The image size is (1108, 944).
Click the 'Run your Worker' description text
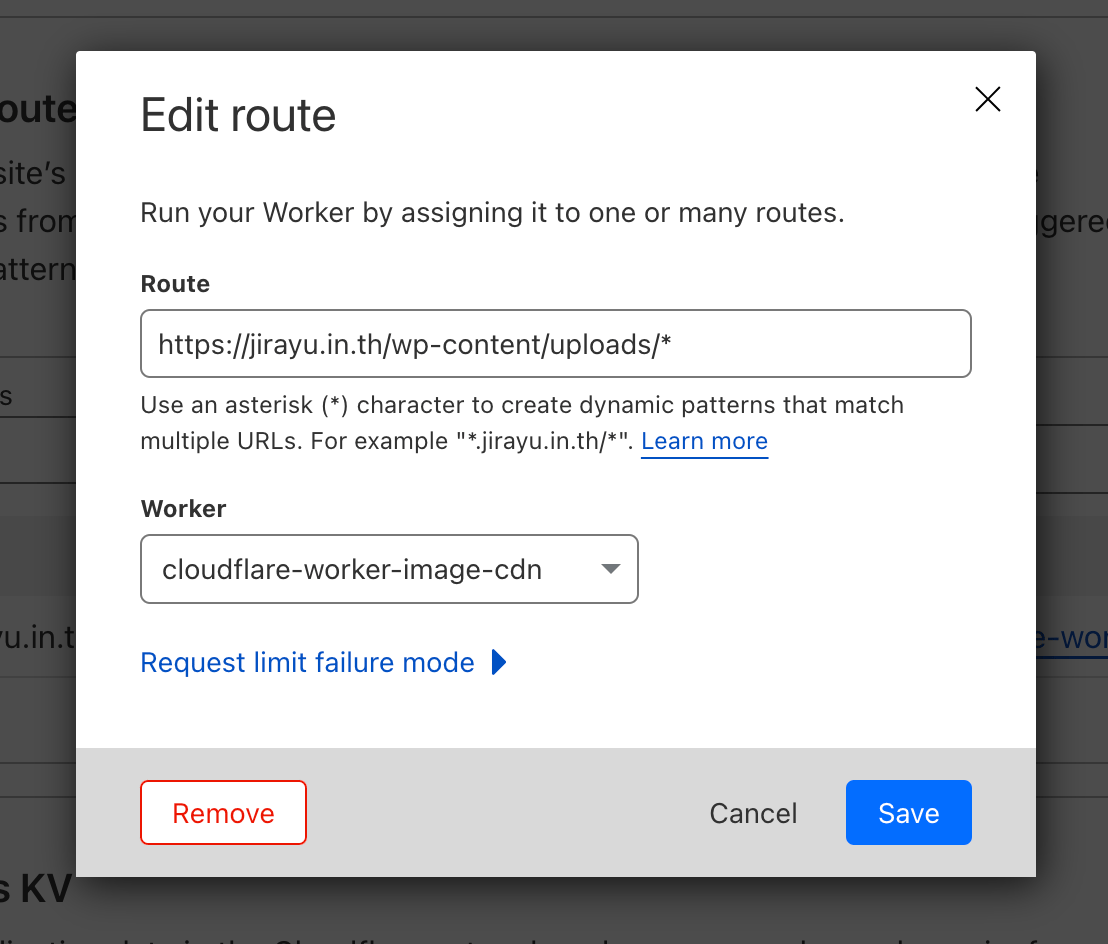492,213
